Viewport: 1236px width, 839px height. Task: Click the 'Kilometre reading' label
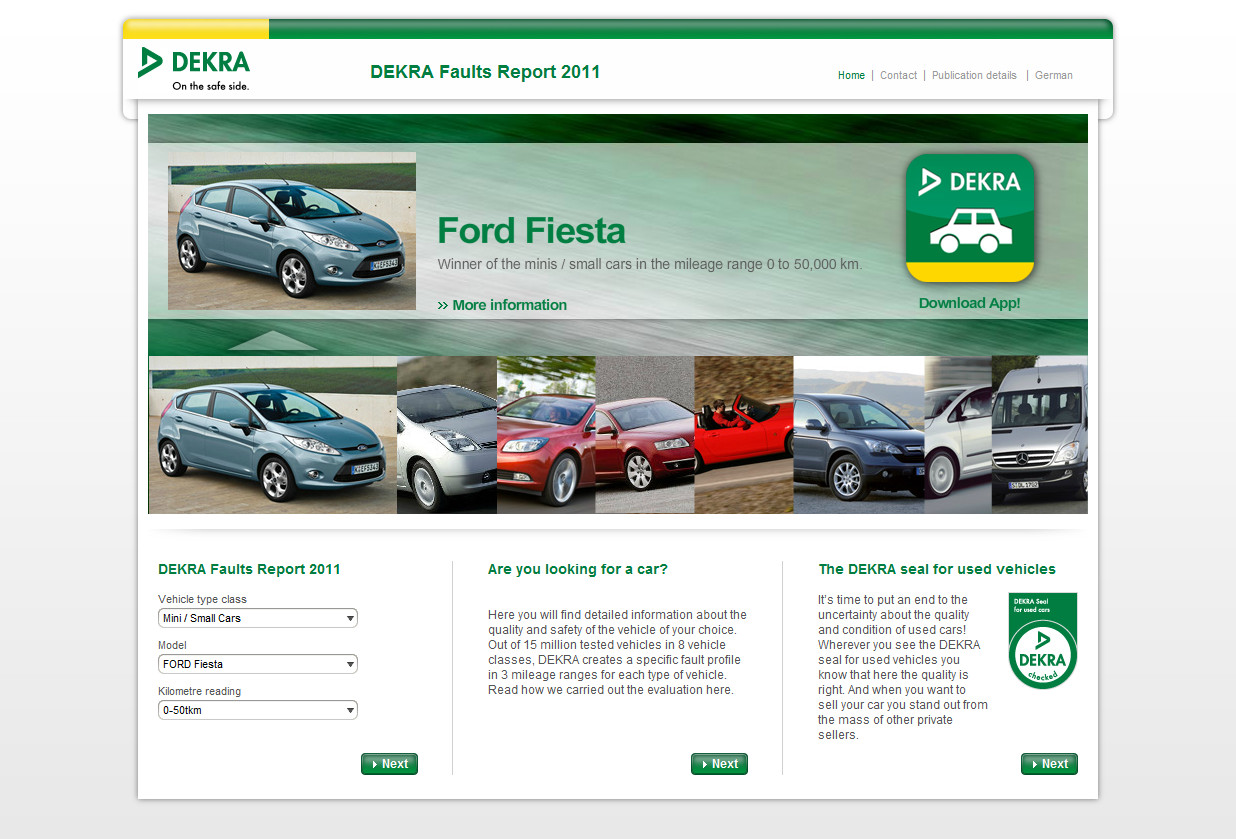(199, 691)
